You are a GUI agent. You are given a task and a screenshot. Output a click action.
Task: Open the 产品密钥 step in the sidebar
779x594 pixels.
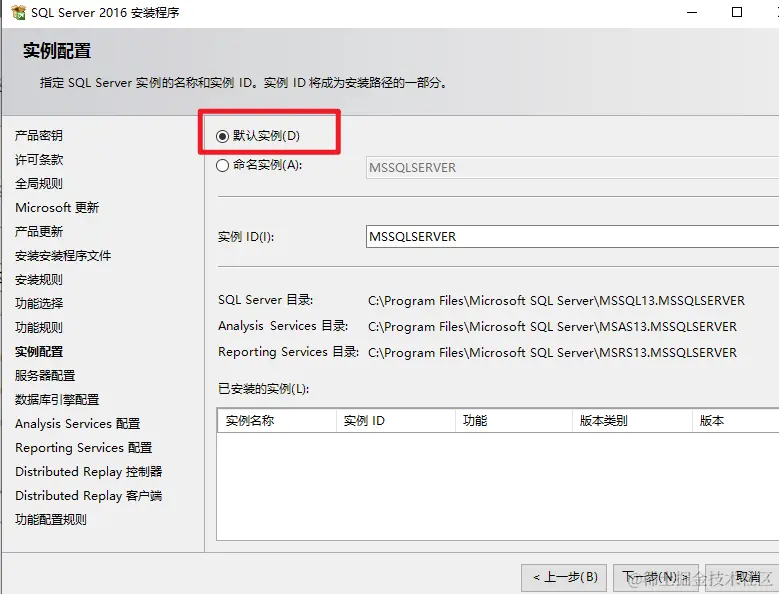(x=39, y=136)
